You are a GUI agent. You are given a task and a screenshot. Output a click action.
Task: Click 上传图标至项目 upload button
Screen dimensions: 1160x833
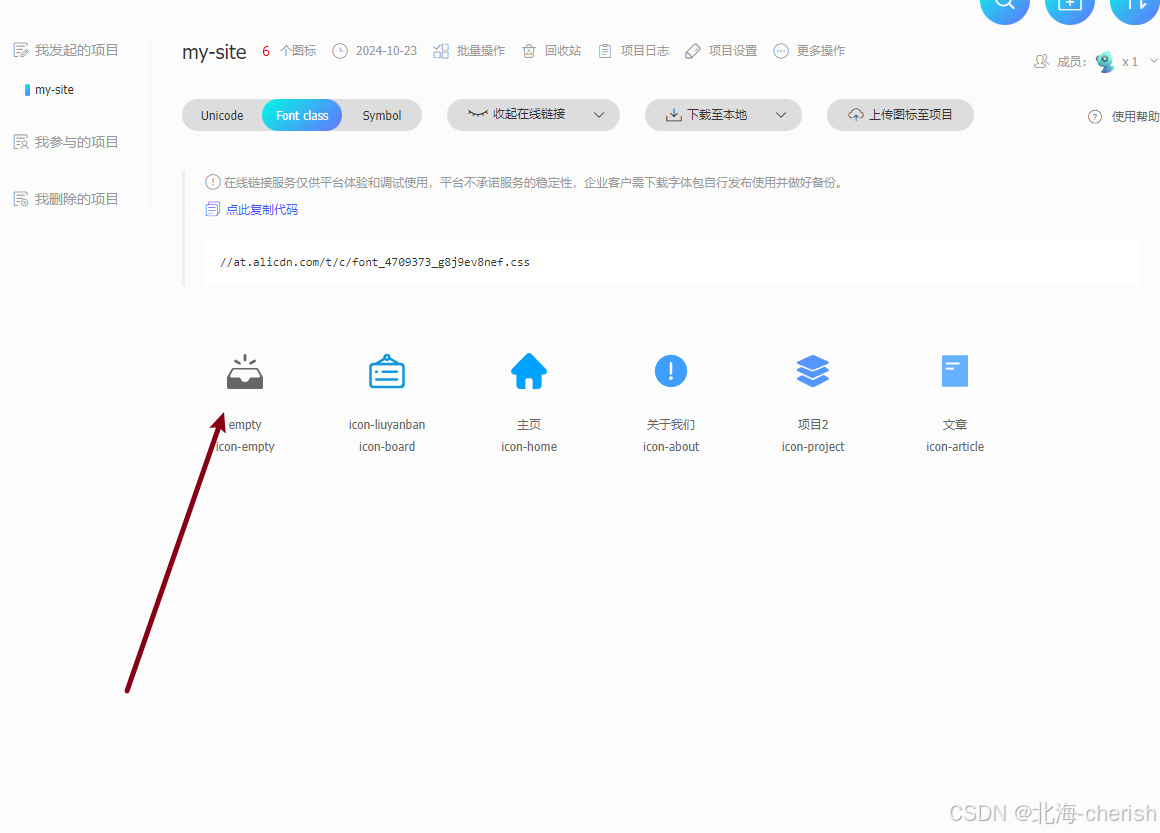(899, 115)
